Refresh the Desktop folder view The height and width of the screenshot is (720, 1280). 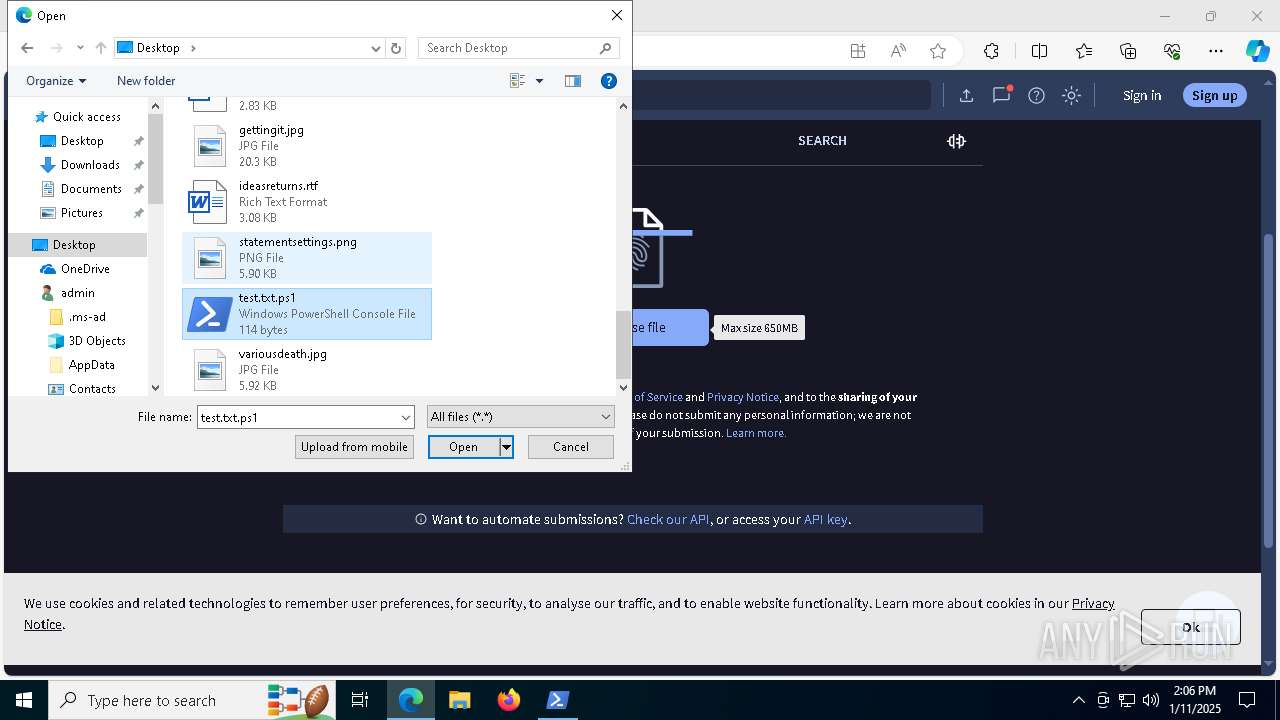tap(396, 48)
